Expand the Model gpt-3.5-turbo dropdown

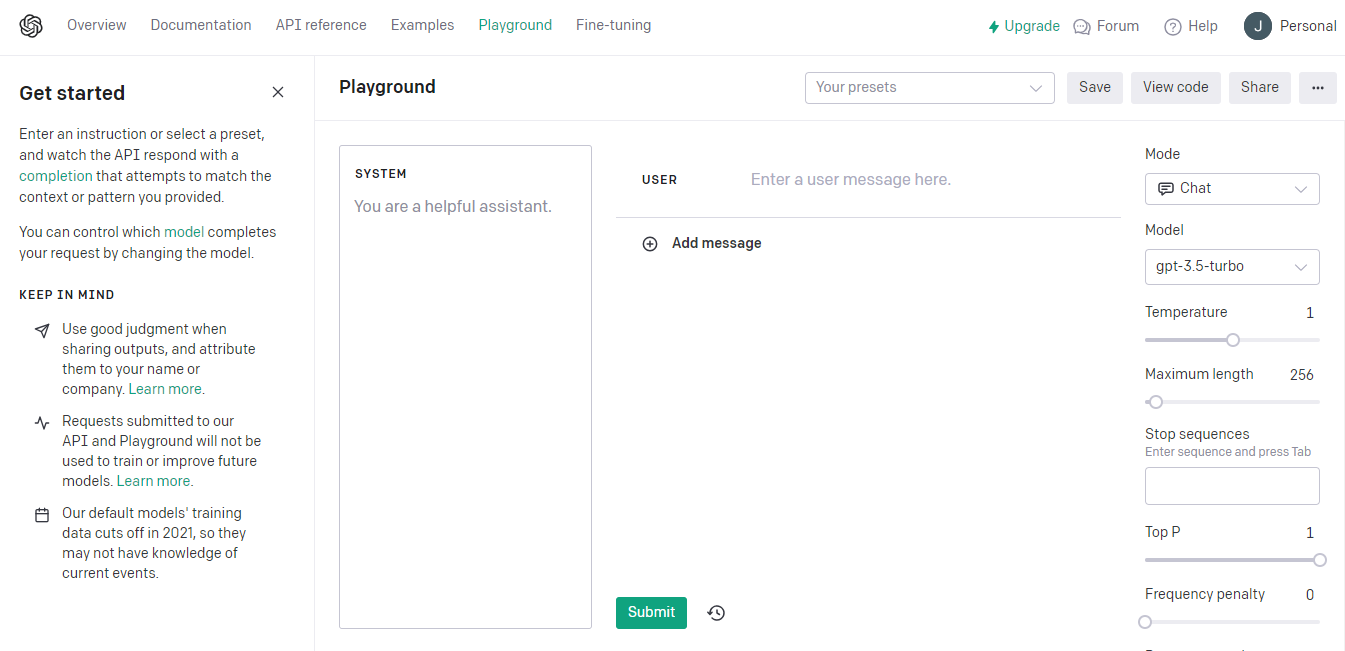tap(1232, 267)
